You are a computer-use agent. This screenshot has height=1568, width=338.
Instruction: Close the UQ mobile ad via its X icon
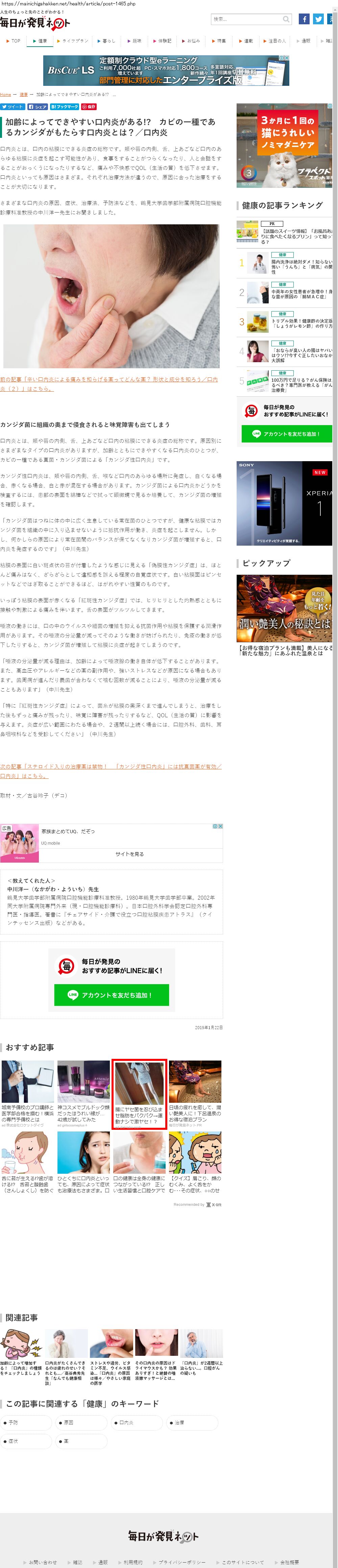[220, 827]
